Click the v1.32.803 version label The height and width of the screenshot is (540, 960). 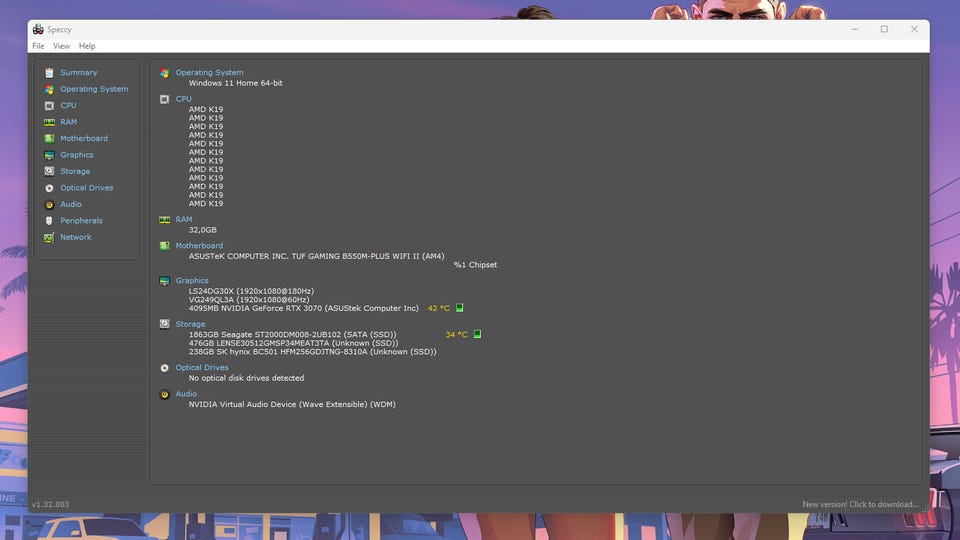(x=50, y=504)
